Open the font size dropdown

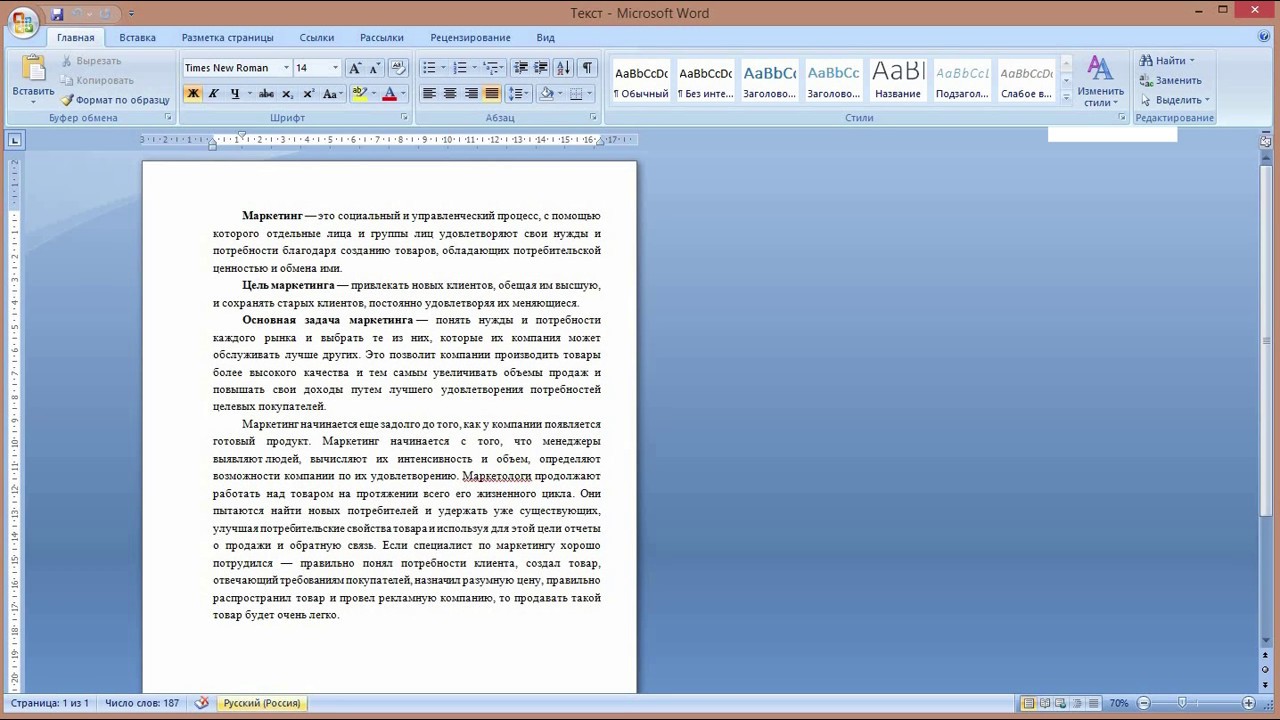click(x=335, y=68)
